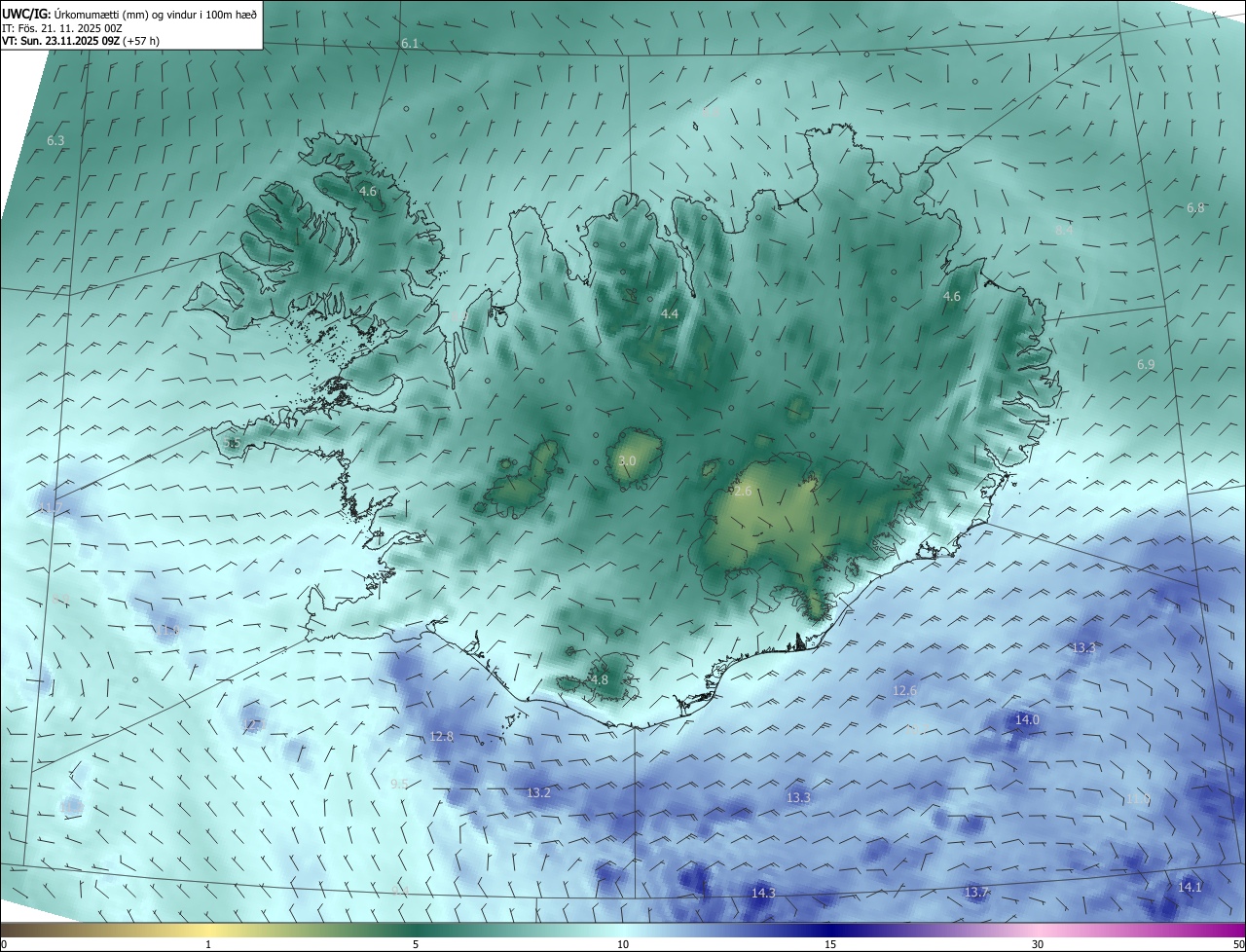Click the 30 tick label on the color scale
Screen dimensions: 1246x952
1038,944
